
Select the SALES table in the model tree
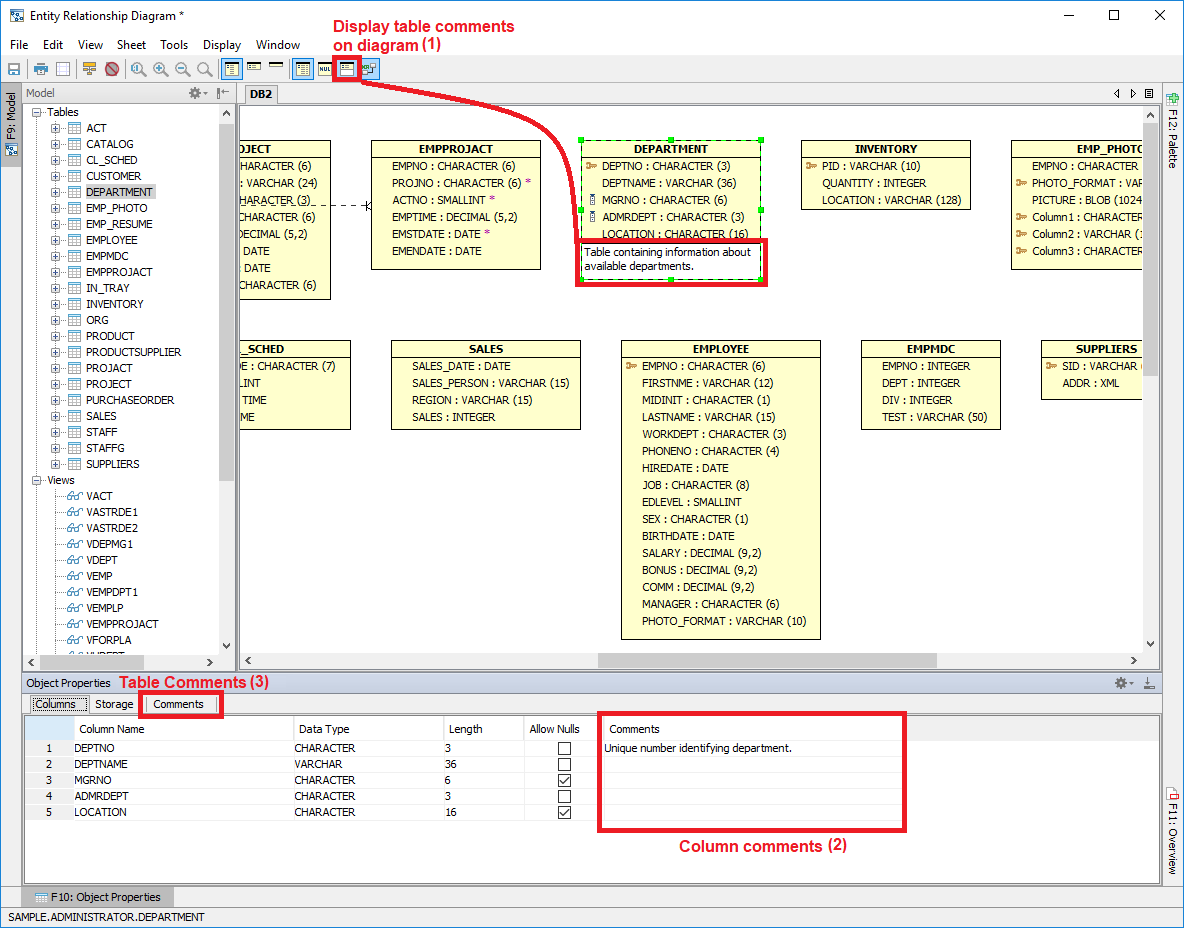101,416
